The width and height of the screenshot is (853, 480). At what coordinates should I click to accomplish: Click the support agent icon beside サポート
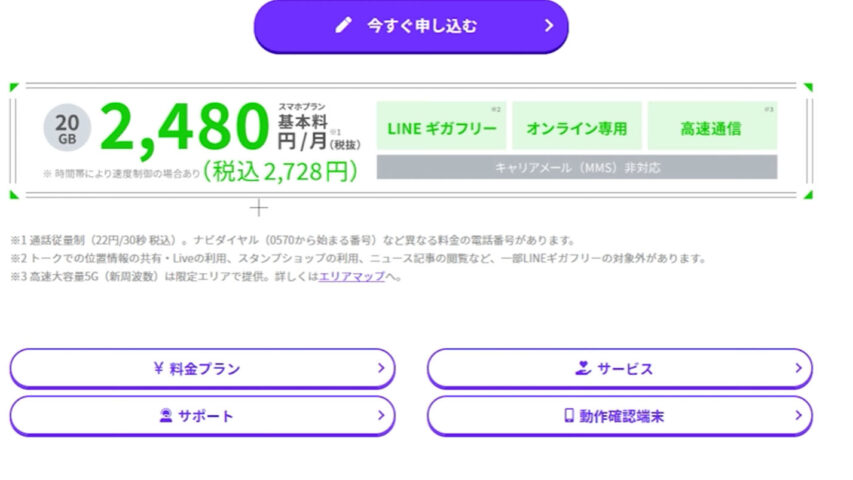(x=166, y=416)
